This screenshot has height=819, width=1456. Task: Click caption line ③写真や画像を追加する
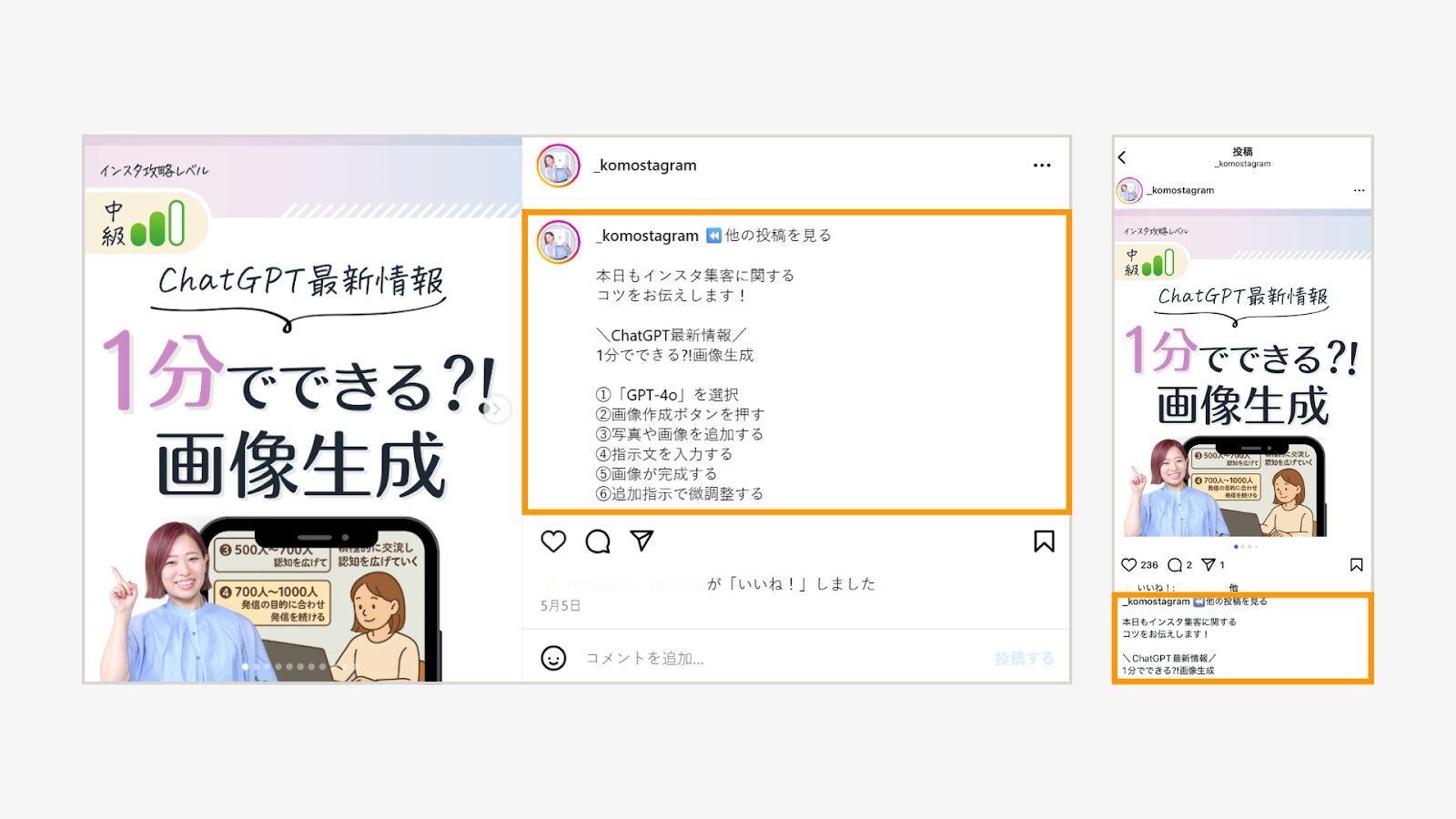point(680,435)
